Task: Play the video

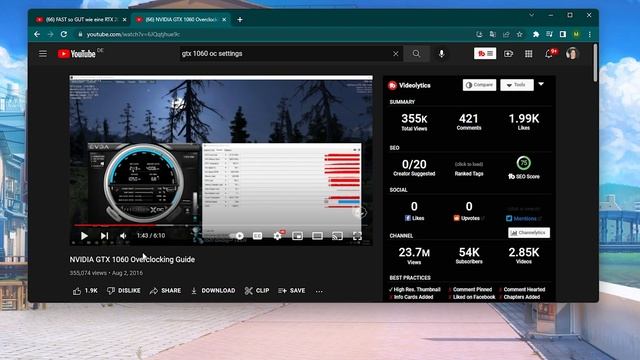Action: tap(84, 236)
